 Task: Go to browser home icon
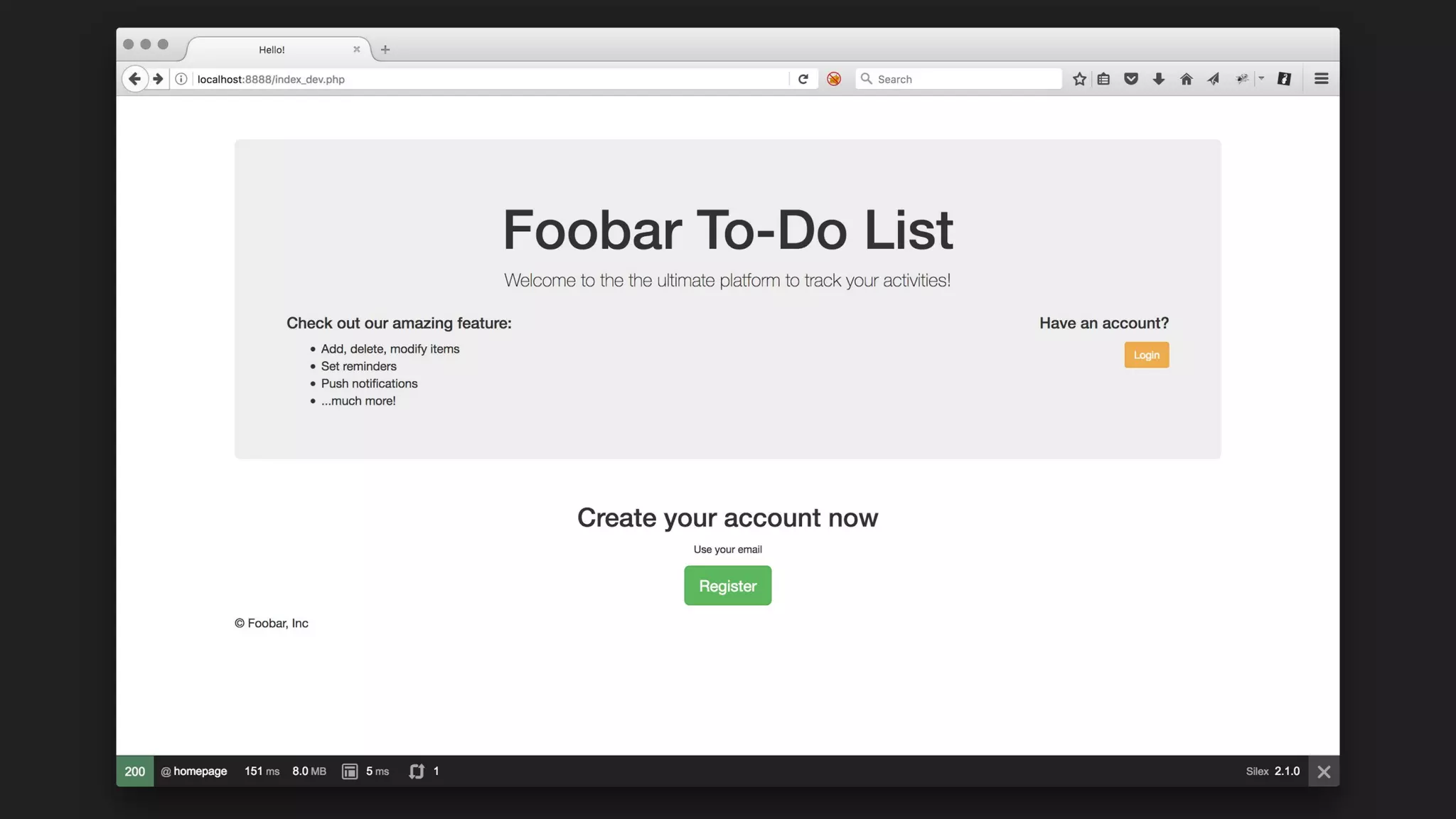[1186, 79]
